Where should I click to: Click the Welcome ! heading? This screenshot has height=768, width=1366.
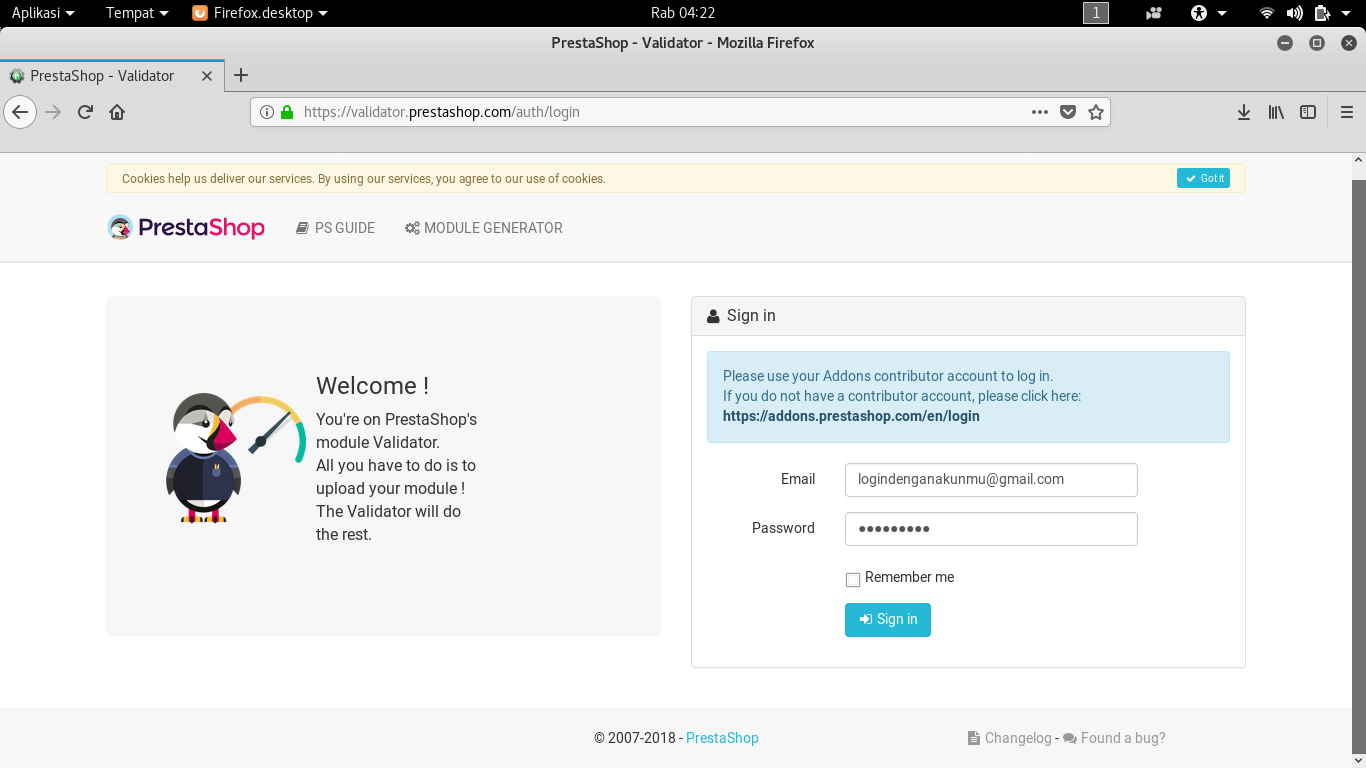click(x=372, y=386)
